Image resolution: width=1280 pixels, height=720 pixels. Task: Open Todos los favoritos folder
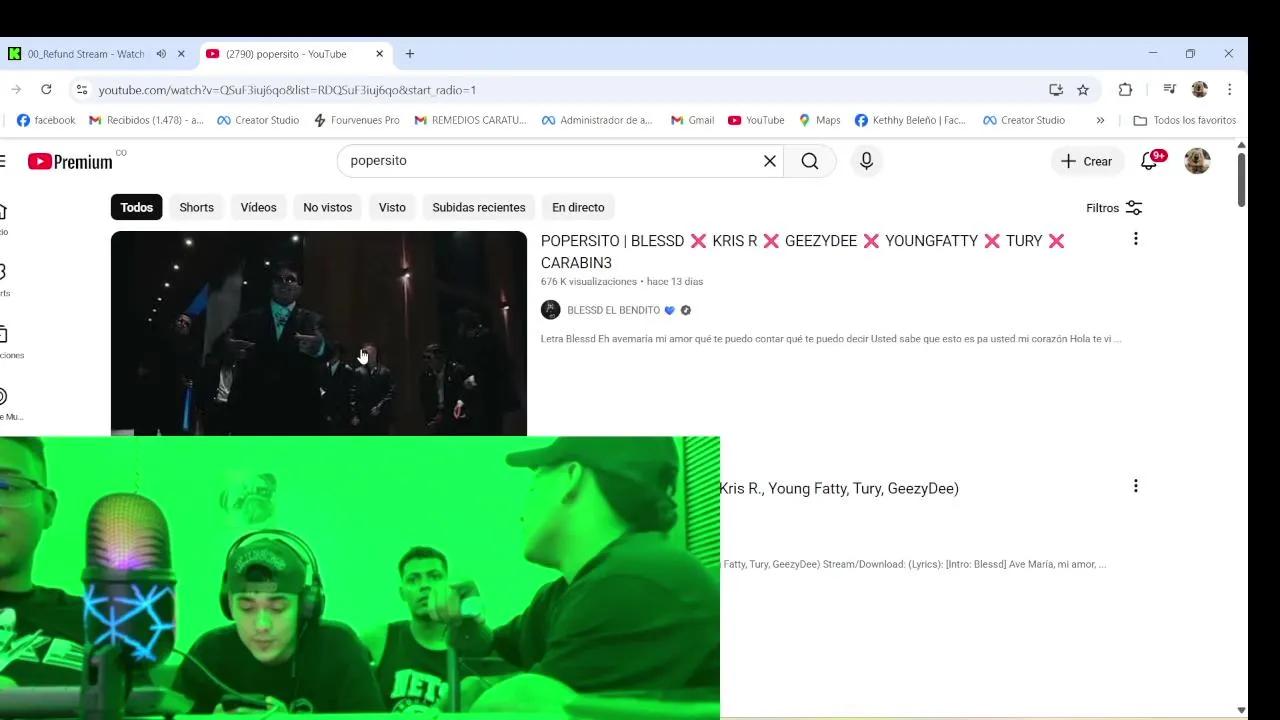coord(1184,120)
